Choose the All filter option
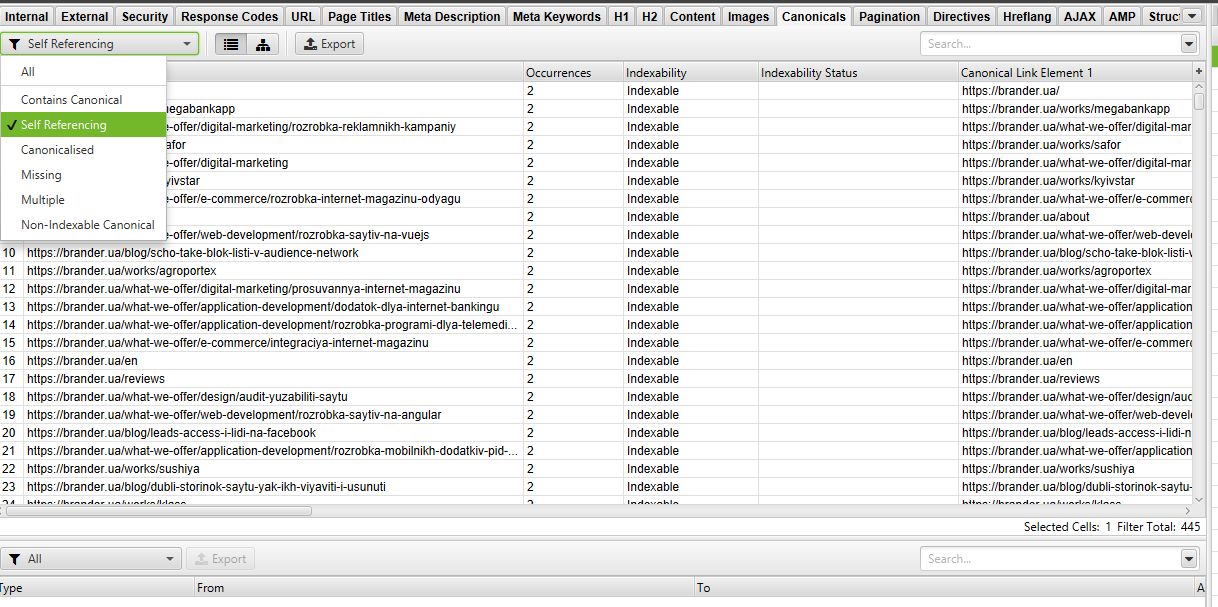Image resolution: width=1218 pixels, height=607 pixels. (28, 72)
